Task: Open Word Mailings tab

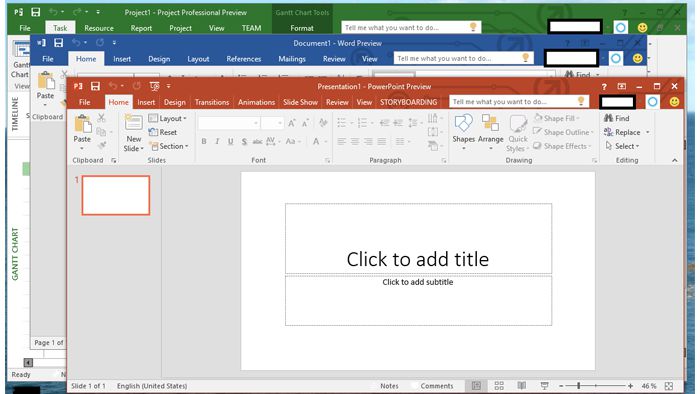Action: click(x=292, y=59)
